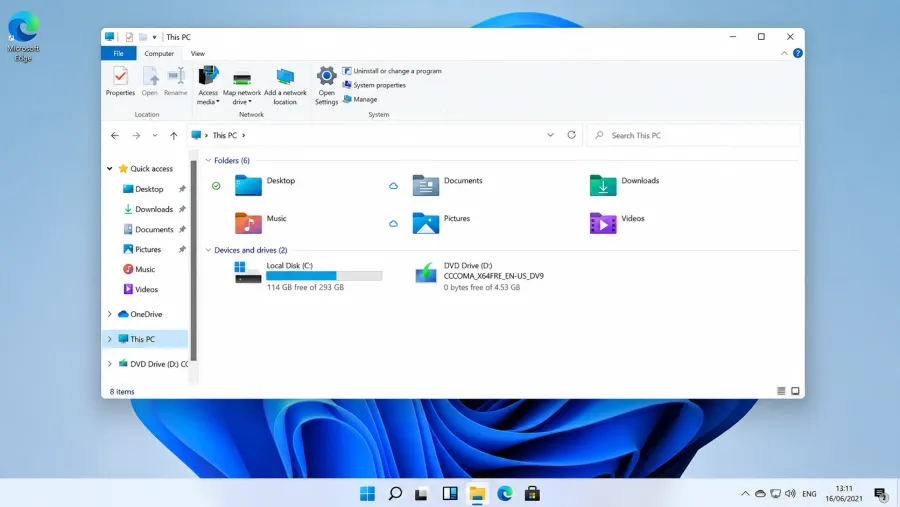Collapse Quick access in the sidebar
900x507 pixels.
tap(110, 169)
